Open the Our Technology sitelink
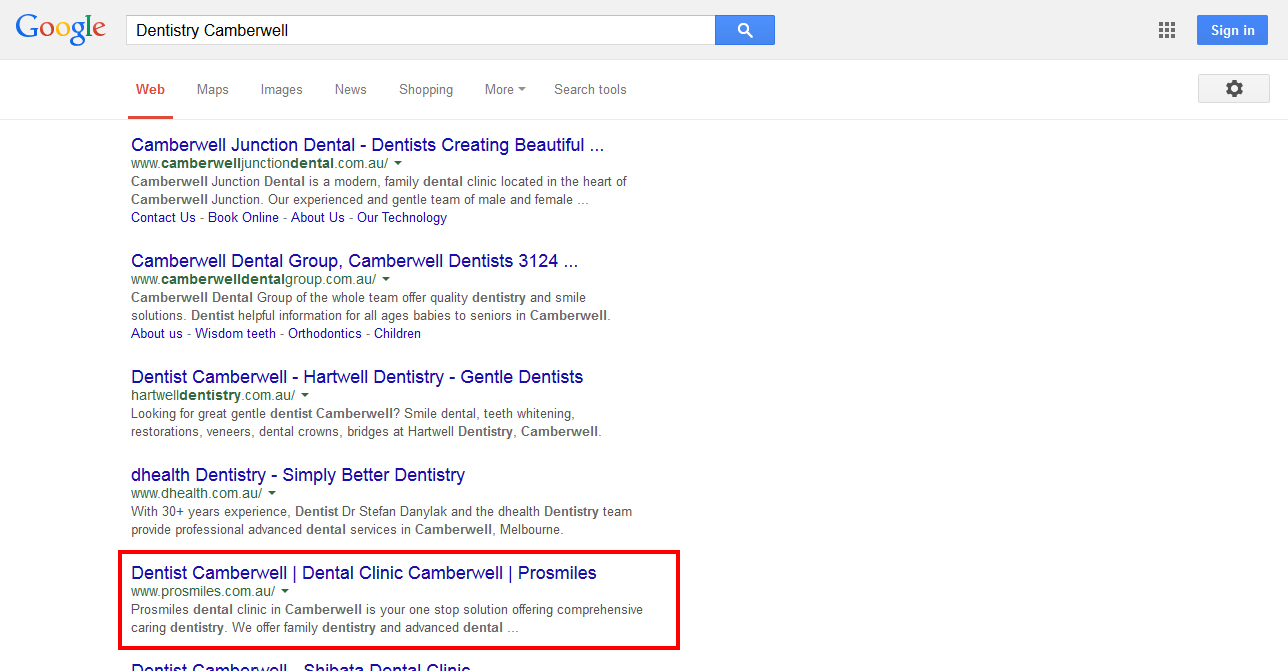This screenshot has width=1288, height=671. 402,217
